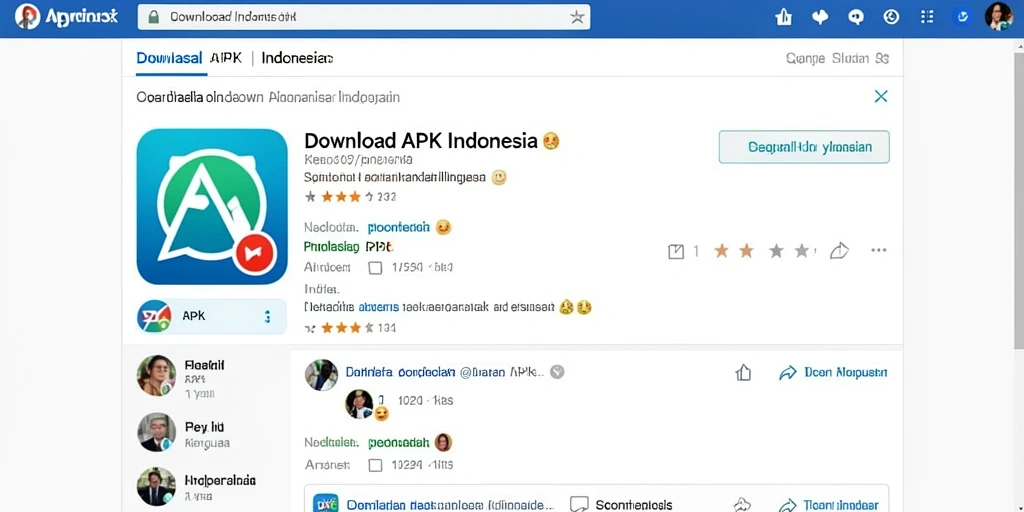This screenshot has height=512, width=1024.
Task: Click the green Pnolasiag text
Action: point(332,247)
